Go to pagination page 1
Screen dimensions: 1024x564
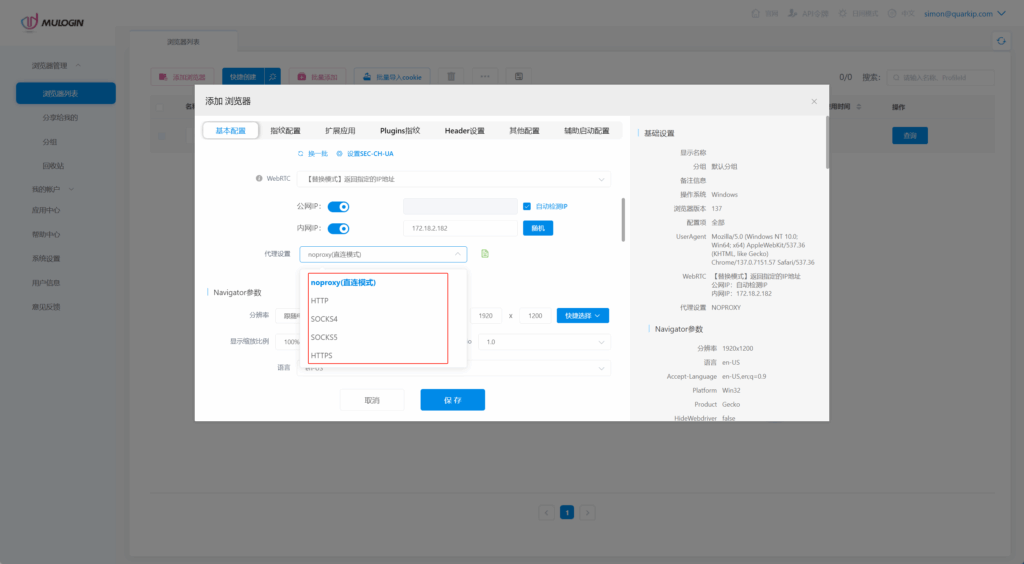pyautogui.click(x=567, y=512)
